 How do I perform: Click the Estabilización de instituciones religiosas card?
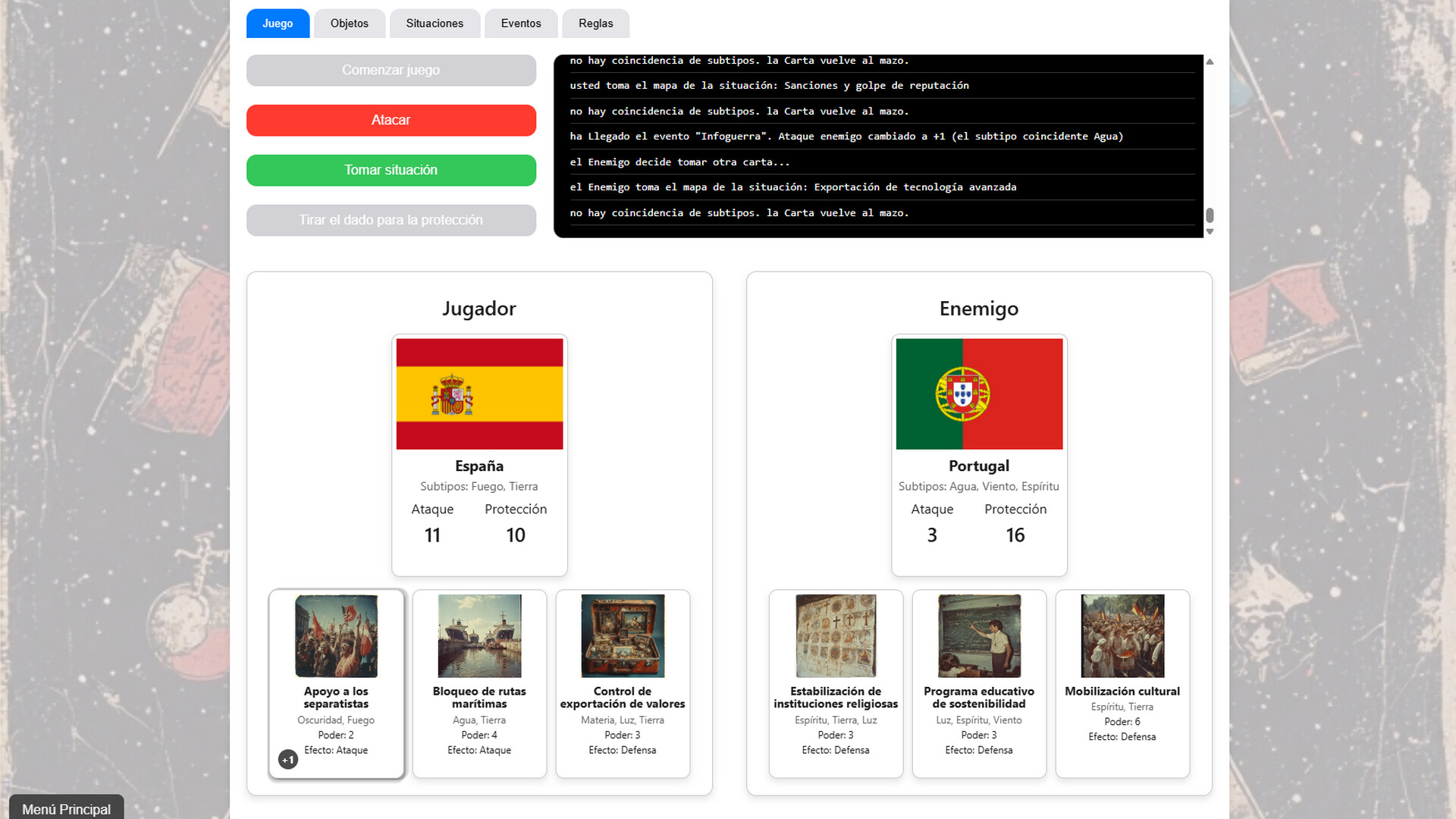click(x=836, y=683)
